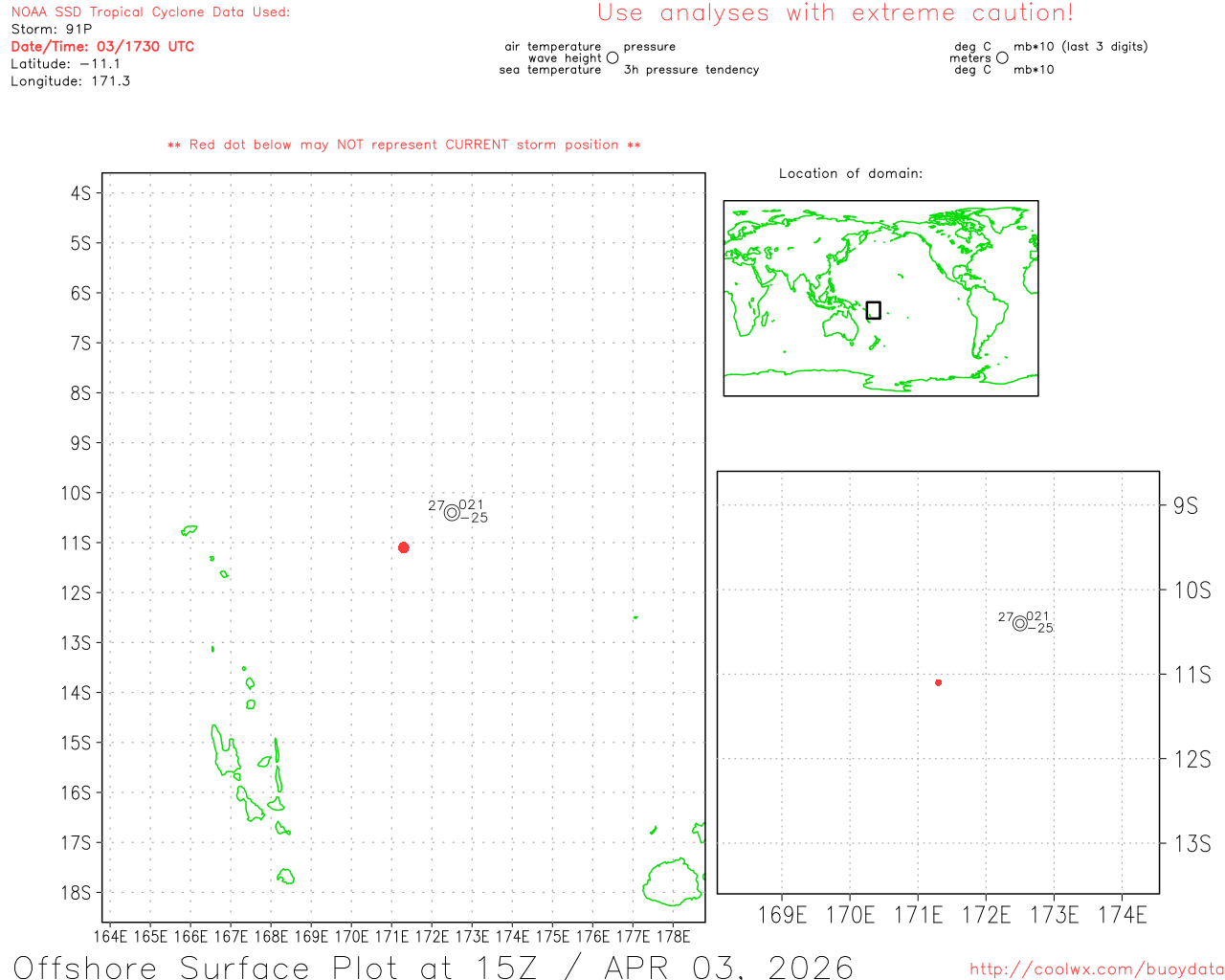
Task: Click pressure tendency -25 on main map
Action: coord(475,518)
